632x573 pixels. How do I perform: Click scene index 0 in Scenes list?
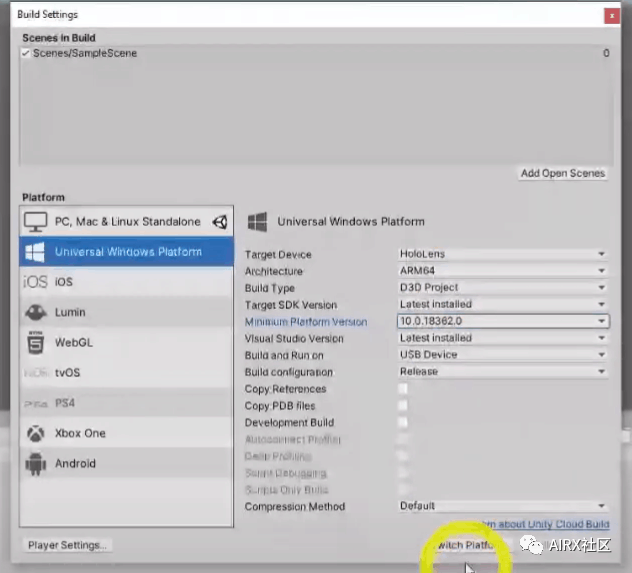pyautogui.click(x=606, y=53)
